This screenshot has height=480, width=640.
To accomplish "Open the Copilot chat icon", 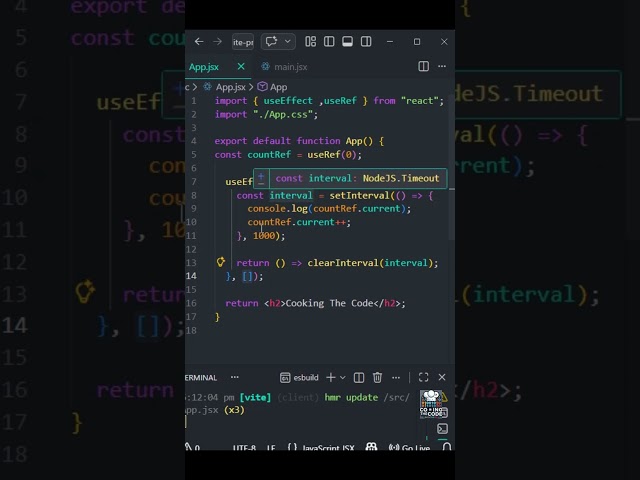I will (271, 41).
